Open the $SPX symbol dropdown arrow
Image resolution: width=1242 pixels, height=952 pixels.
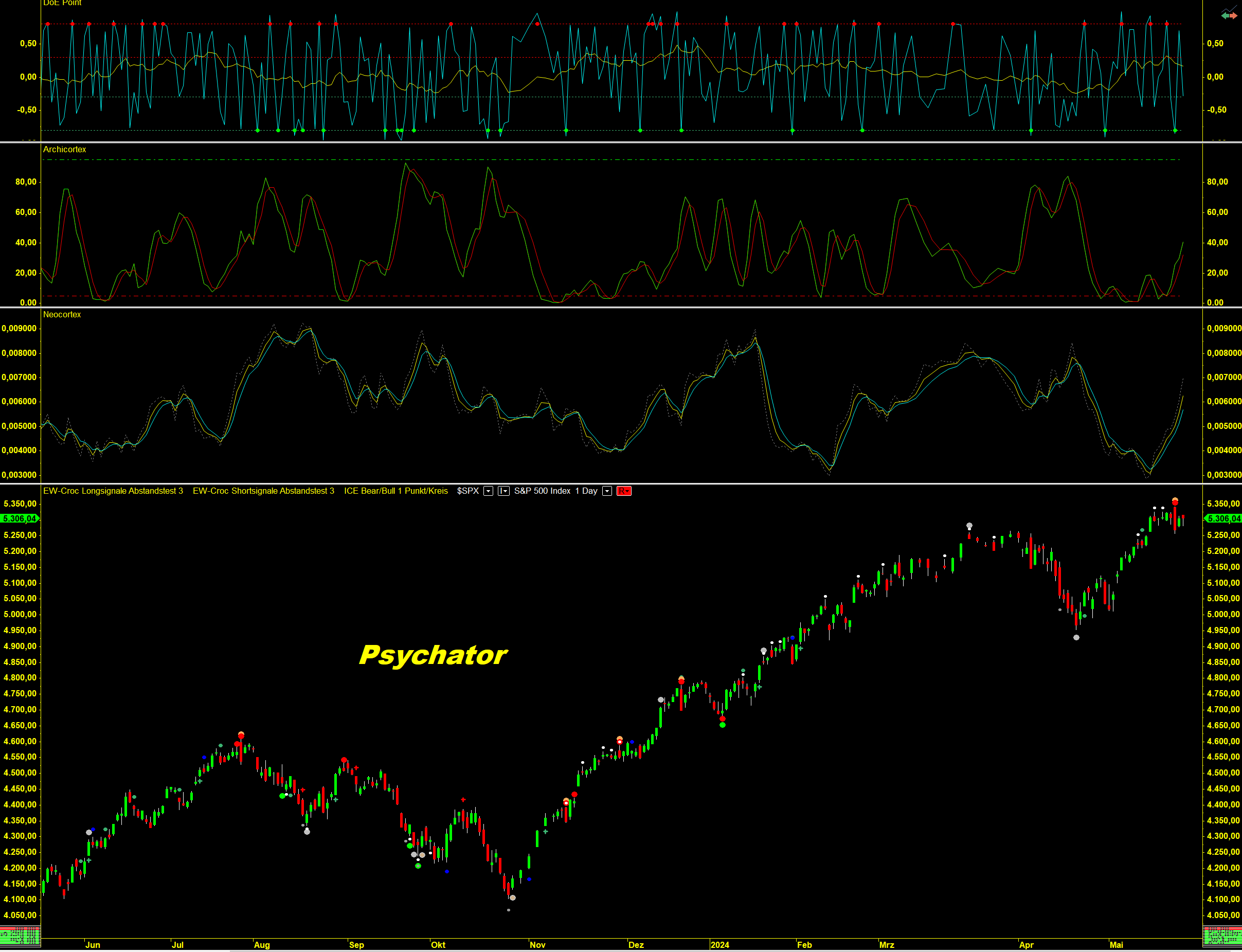coord(488,491)
